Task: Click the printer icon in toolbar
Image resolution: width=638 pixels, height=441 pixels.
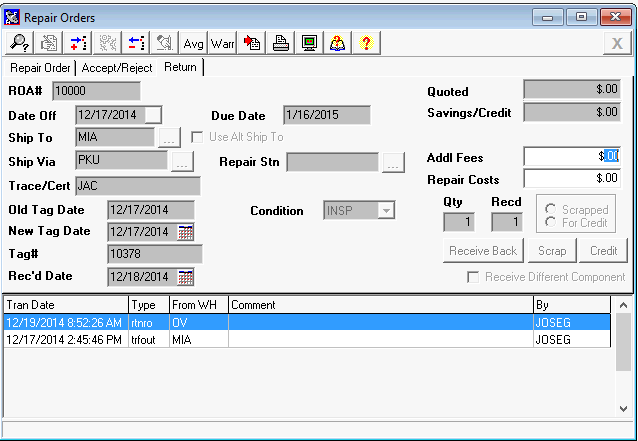Action: [x=281, y=43]
